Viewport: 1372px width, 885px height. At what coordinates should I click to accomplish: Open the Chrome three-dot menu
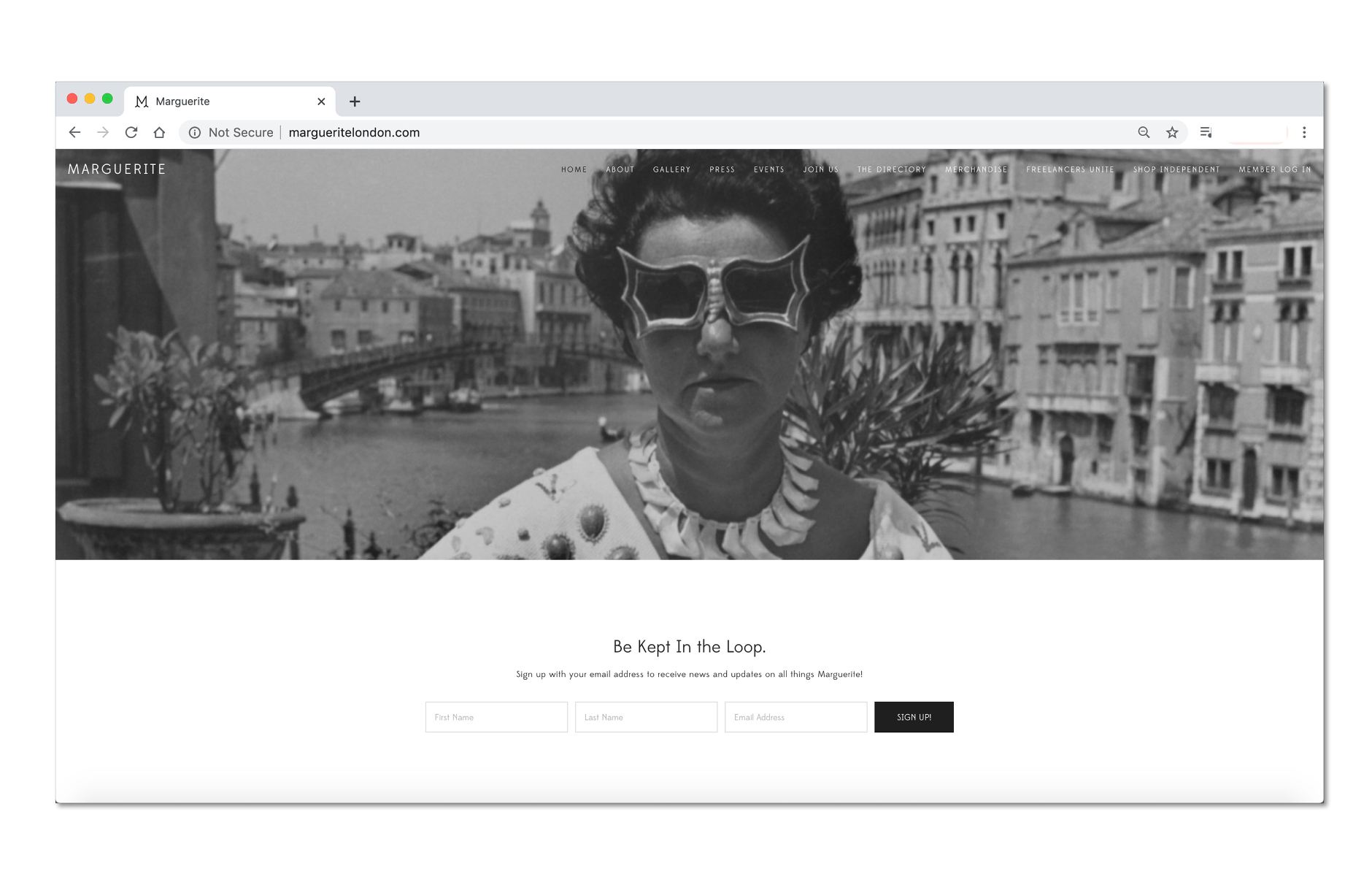click(1304, 132)
